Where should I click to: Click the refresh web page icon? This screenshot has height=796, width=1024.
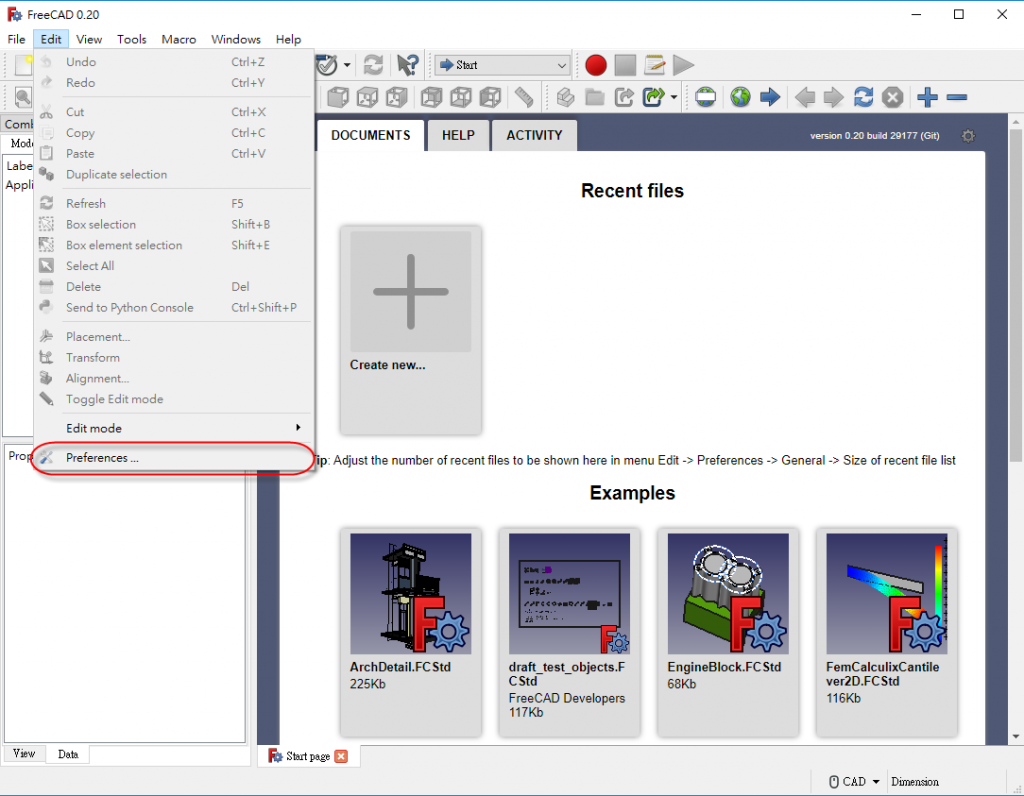pyautogui.click(x=863, y=97)
